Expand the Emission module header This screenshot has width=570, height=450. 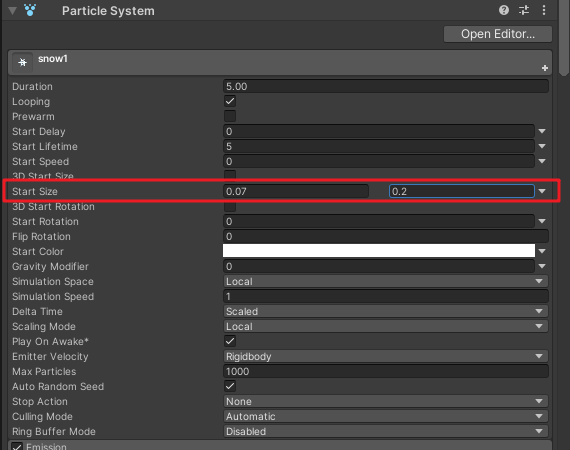pos(280,445)
